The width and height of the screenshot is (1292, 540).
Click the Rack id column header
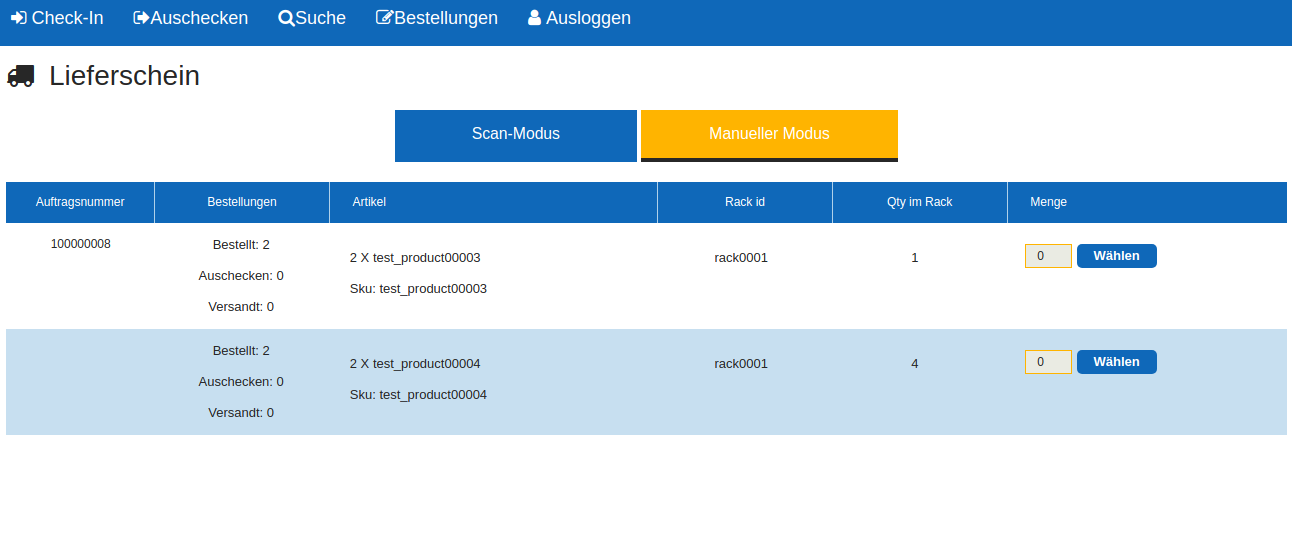(744, 202)
